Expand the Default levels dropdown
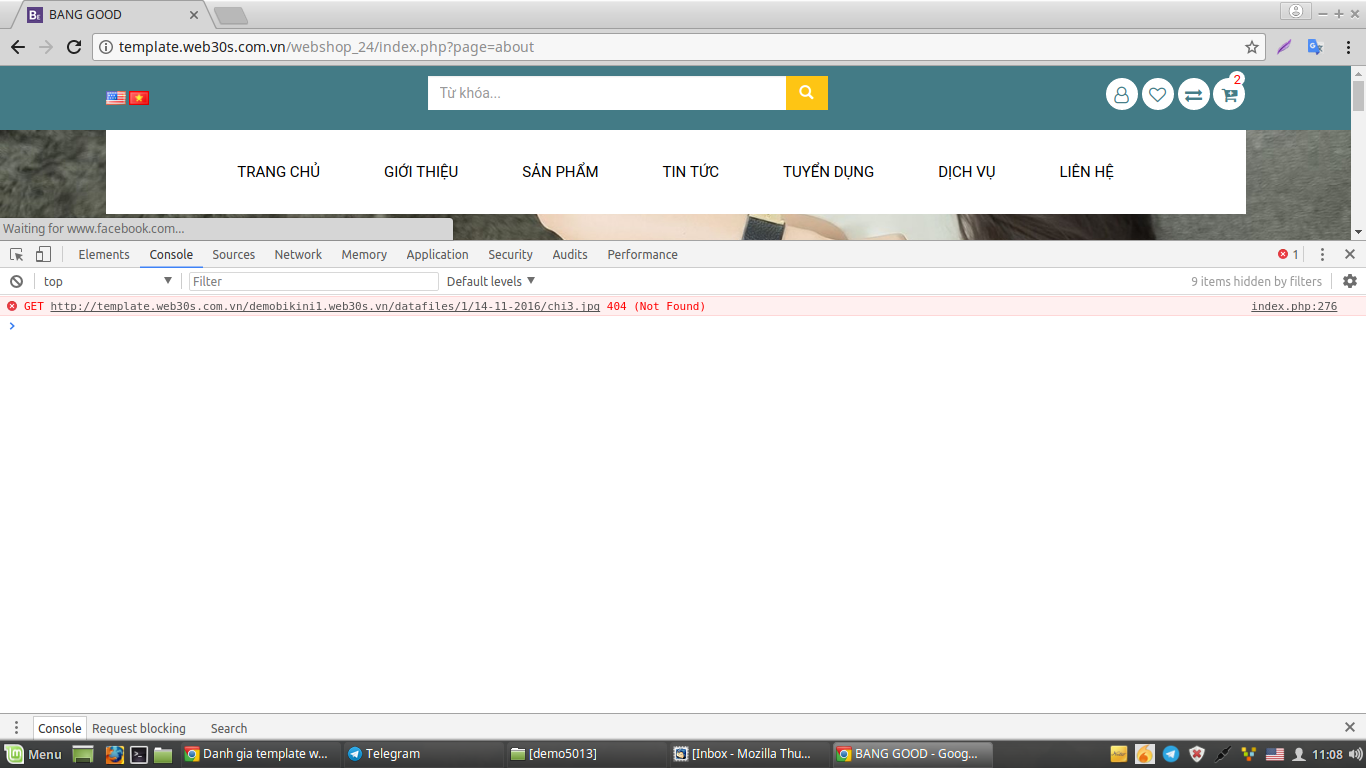The width and height of the screenshot is (1366, 768). tap(491, 281)
